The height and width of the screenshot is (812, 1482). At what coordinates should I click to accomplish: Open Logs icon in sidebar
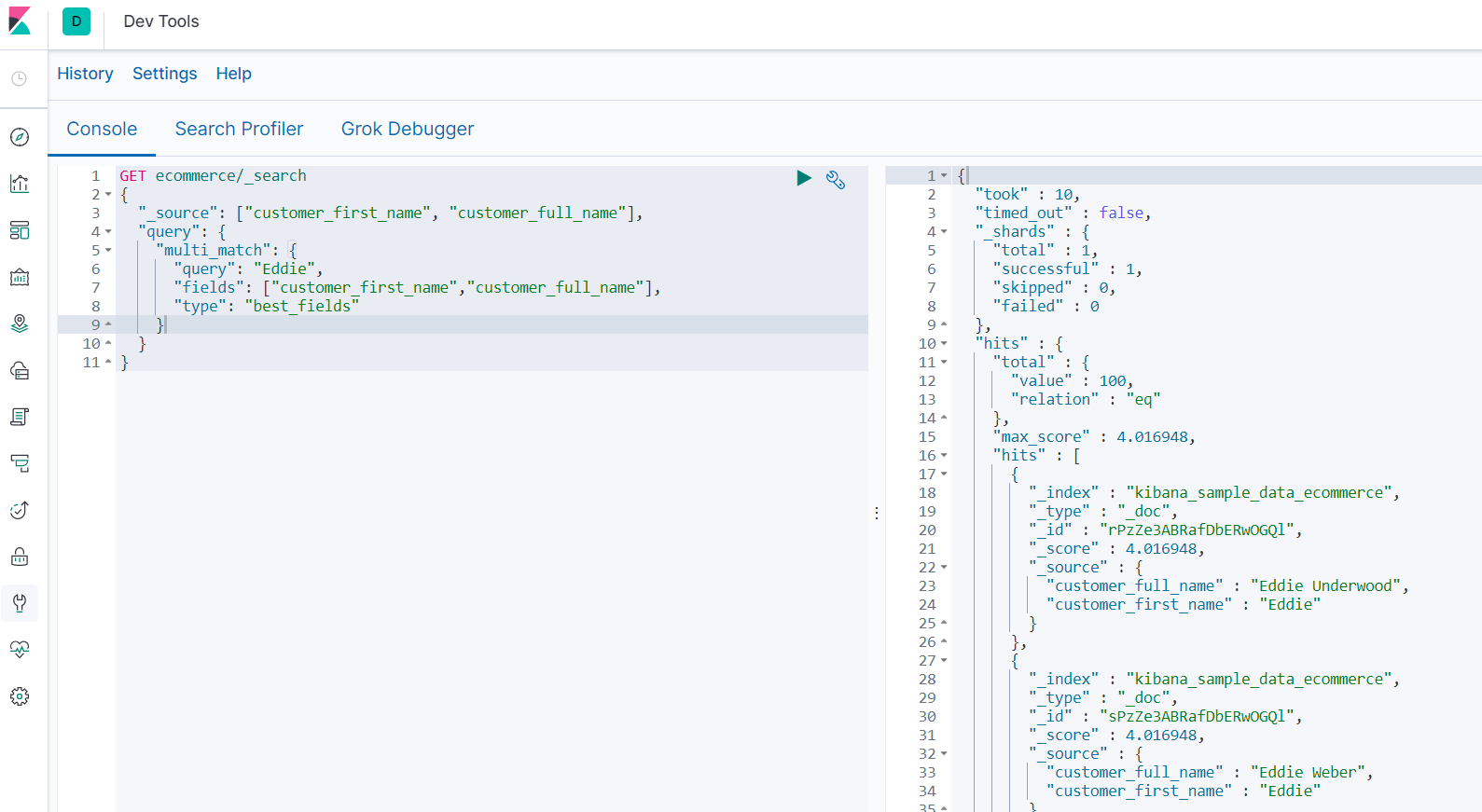click(20, 417)
